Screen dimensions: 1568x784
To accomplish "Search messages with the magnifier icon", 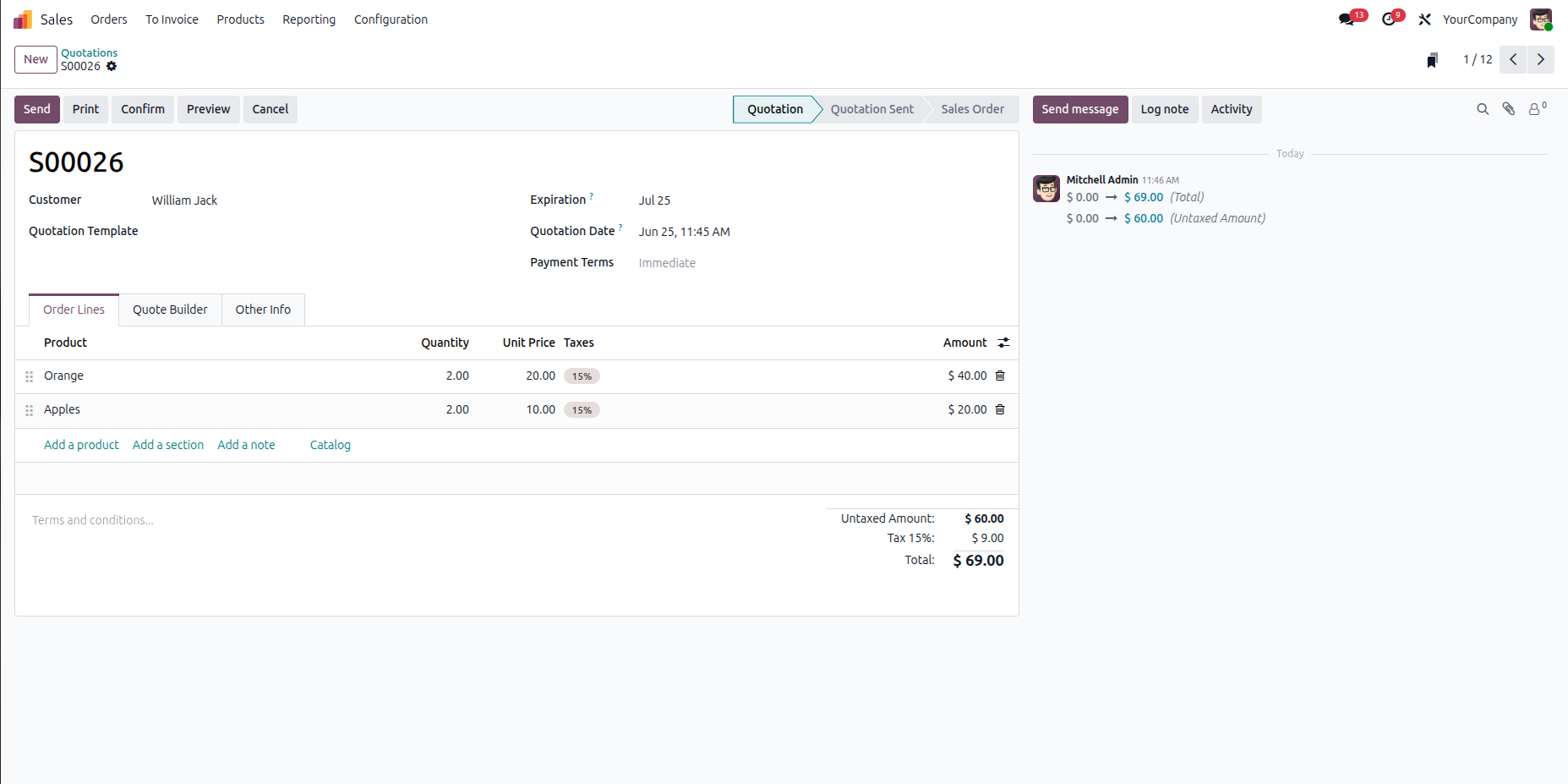I will click(x=1483, y=109).
